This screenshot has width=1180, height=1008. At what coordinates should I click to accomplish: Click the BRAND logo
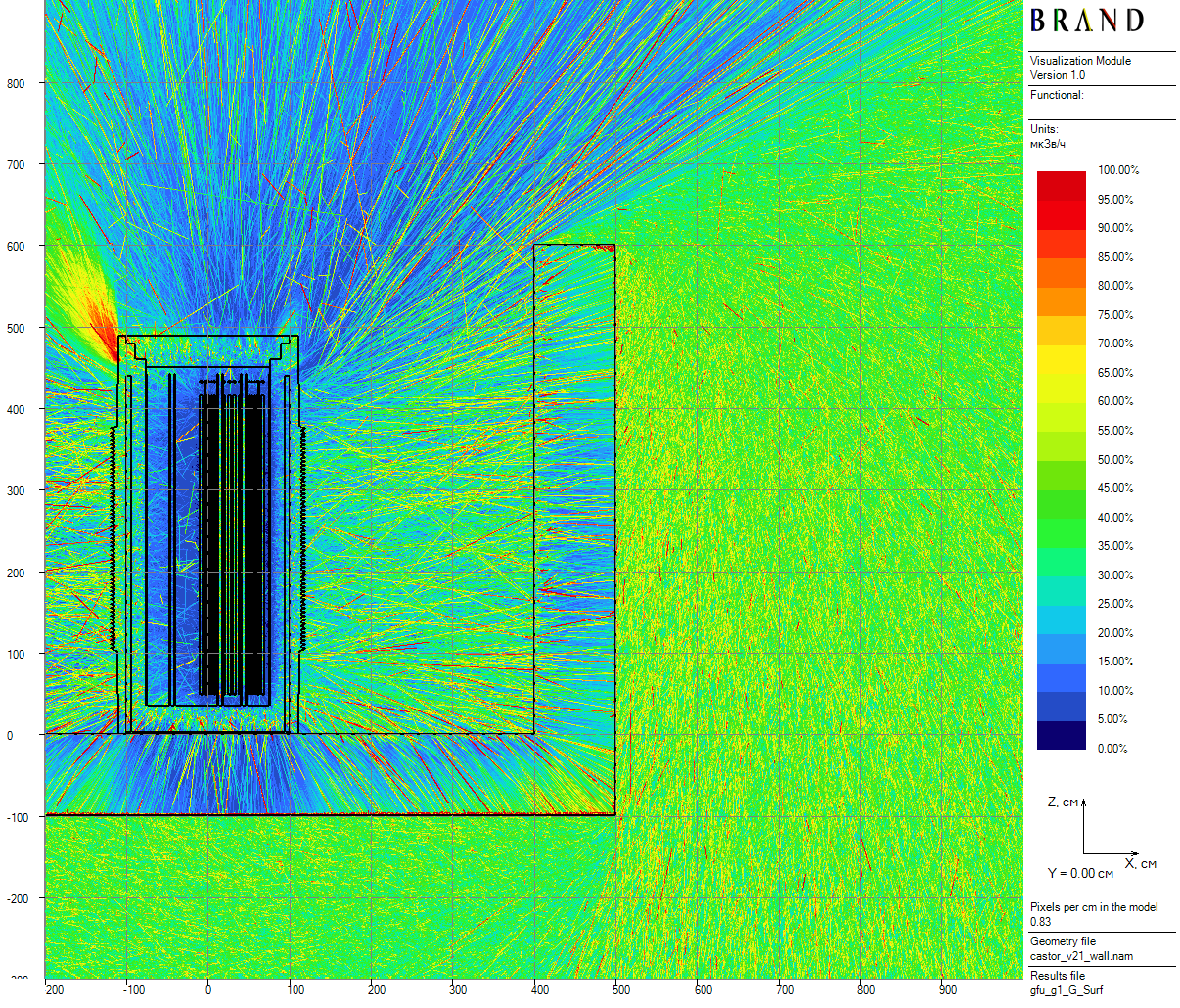click(x=1086, y=21)
